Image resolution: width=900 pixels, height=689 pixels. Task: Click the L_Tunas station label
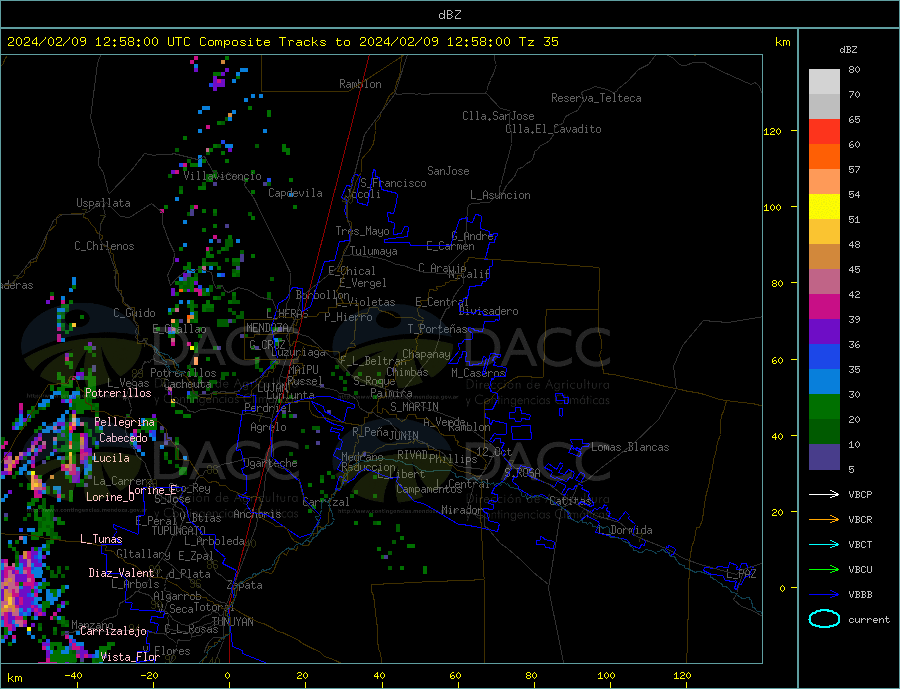click(101, 539)
